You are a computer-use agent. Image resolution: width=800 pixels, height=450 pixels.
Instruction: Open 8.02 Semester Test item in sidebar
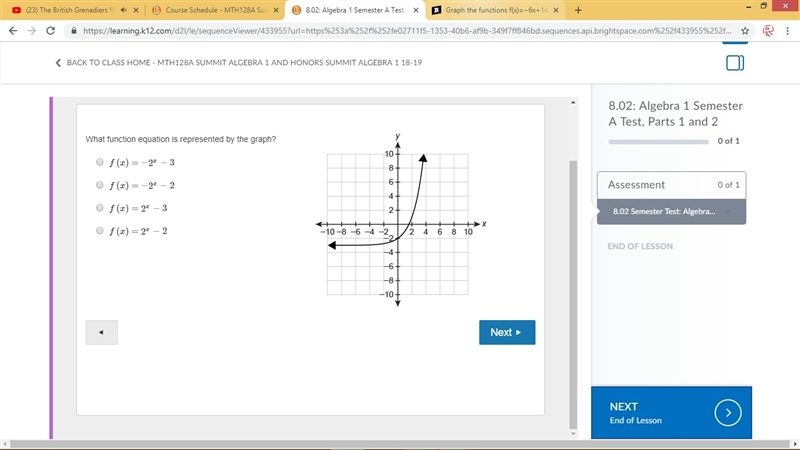(671, 211)
